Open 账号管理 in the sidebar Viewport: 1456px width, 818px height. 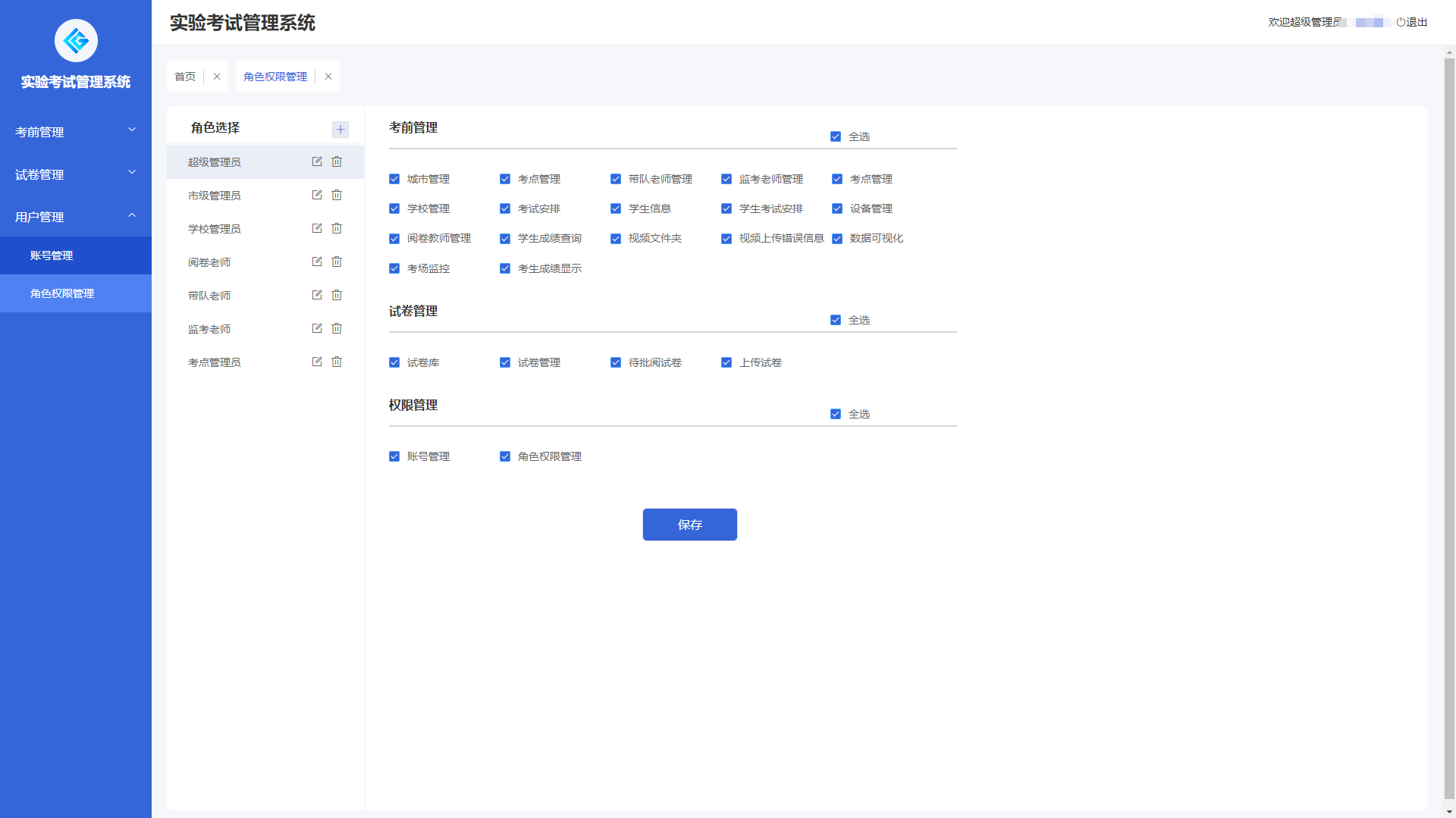click(76, 255)
